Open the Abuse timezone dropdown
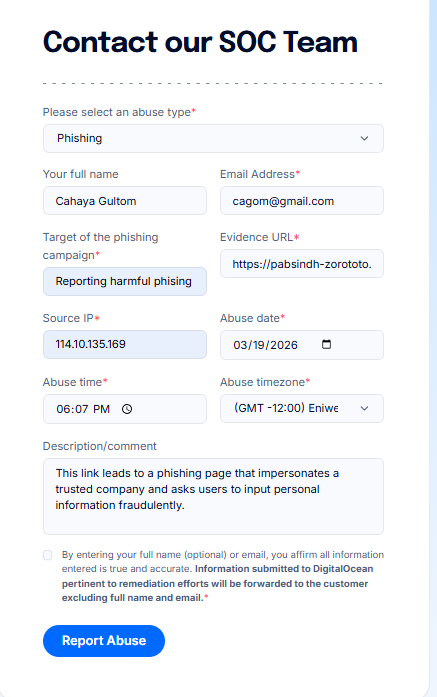437x697 pixels. point(302,409)
